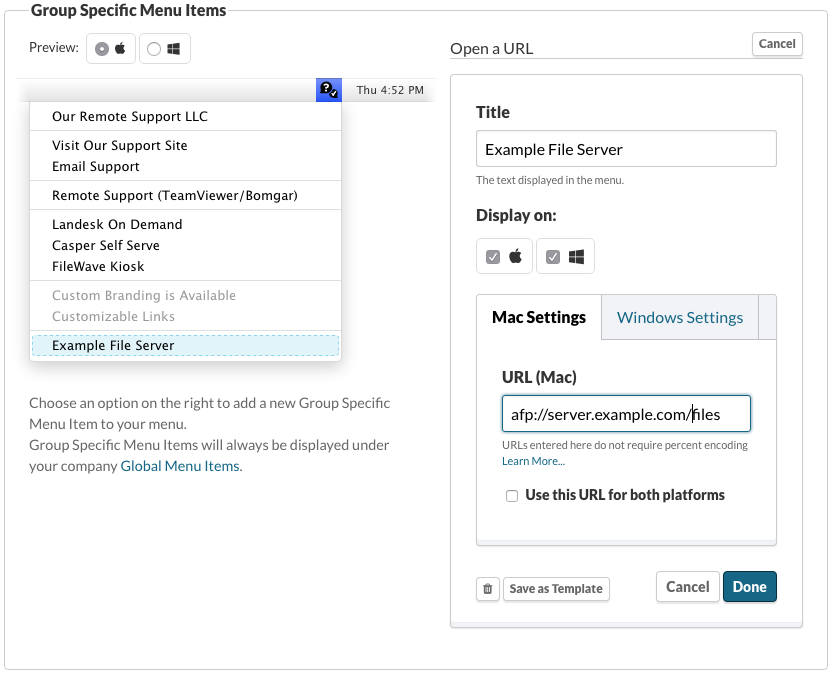The image size is (831, 673).
Task: Delete this menu item with trash icon
Action: tap(488, 589)
